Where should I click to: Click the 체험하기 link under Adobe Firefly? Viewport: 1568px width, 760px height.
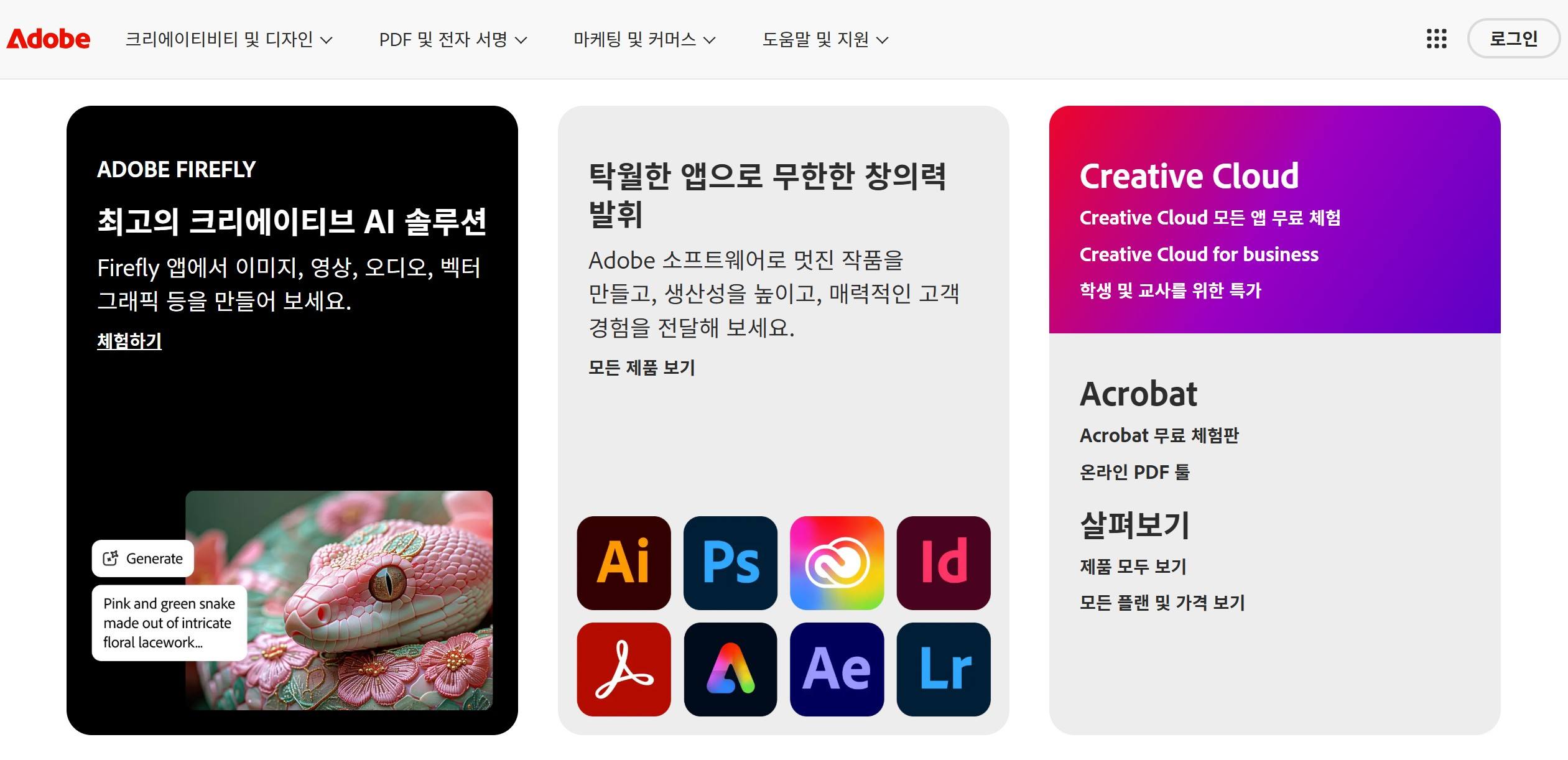tap(129, 341)
